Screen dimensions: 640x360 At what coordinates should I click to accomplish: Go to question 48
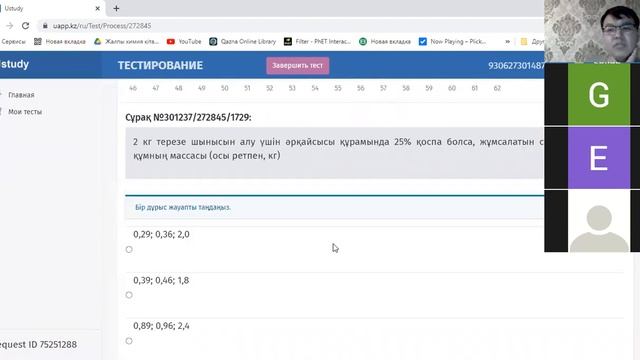point(178,88)
